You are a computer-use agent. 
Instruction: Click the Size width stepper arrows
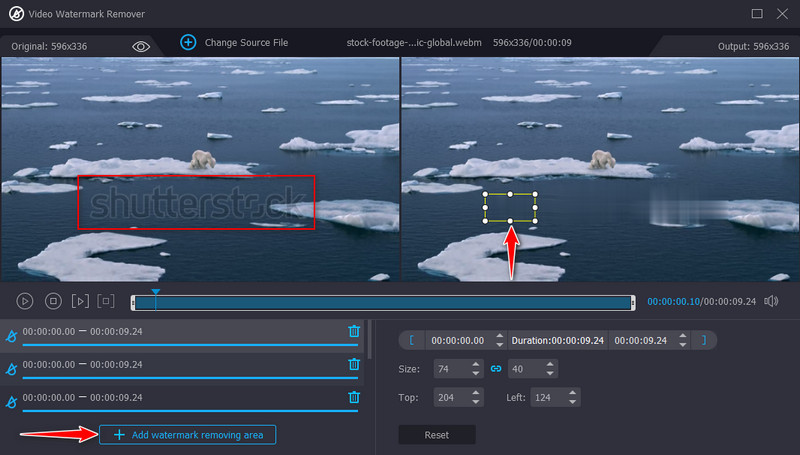pyautogui.click(x=473, y=369)
